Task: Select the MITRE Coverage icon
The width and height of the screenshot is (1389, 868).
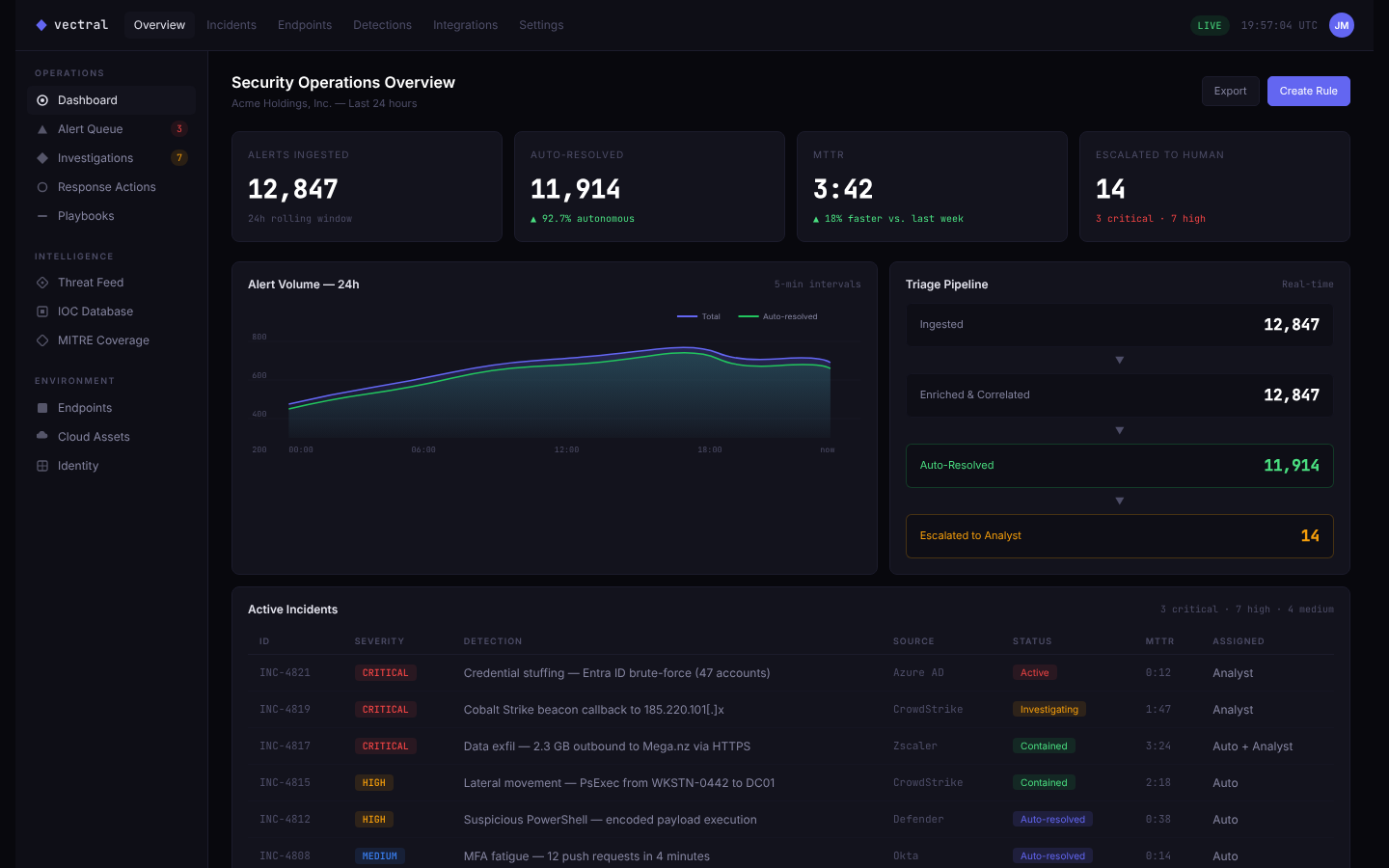Action: [x=42, y=340]
